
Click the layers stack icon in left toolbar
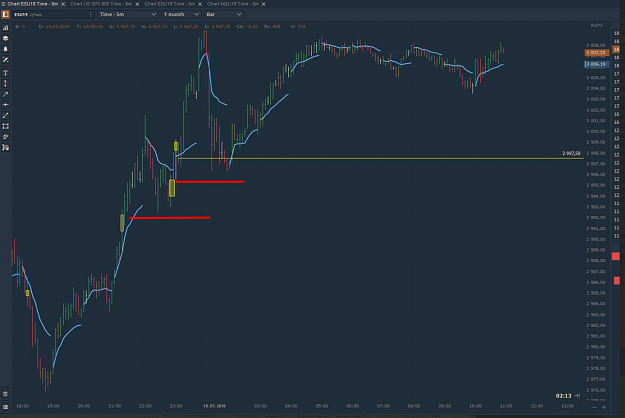tap(6, 39)
